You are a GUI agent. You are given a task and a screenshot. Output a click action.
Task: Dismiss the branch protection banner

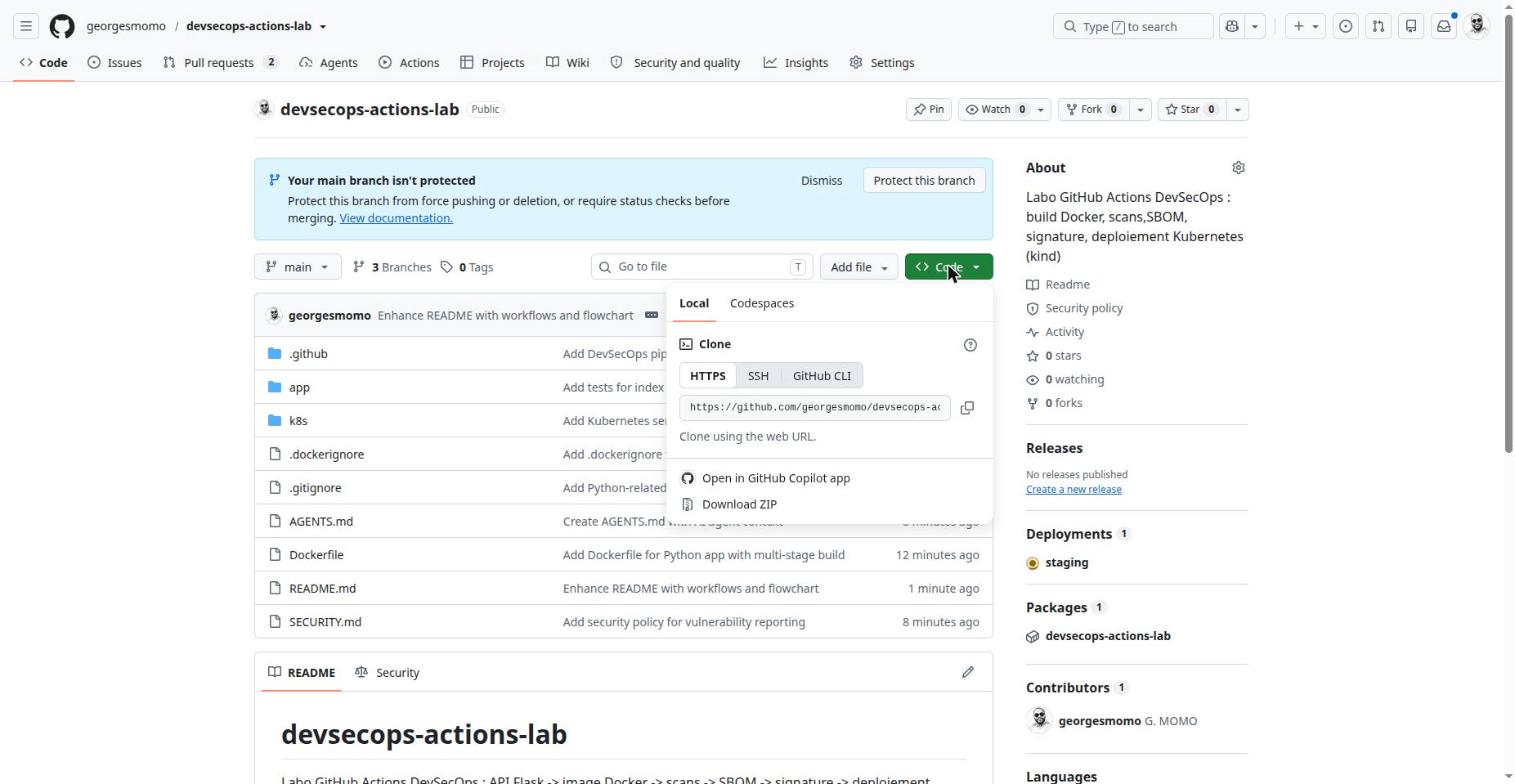click(821, 181)
